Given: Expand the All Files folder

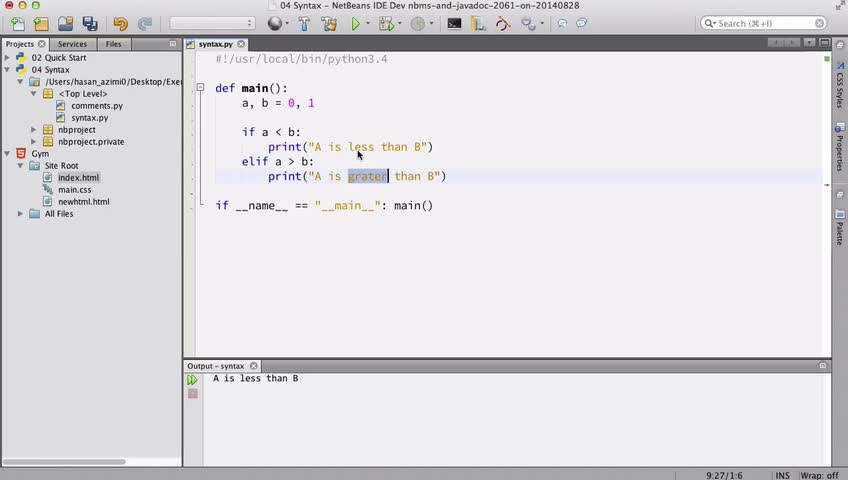Looking at the screenshot, I should (x=21, y=214).
